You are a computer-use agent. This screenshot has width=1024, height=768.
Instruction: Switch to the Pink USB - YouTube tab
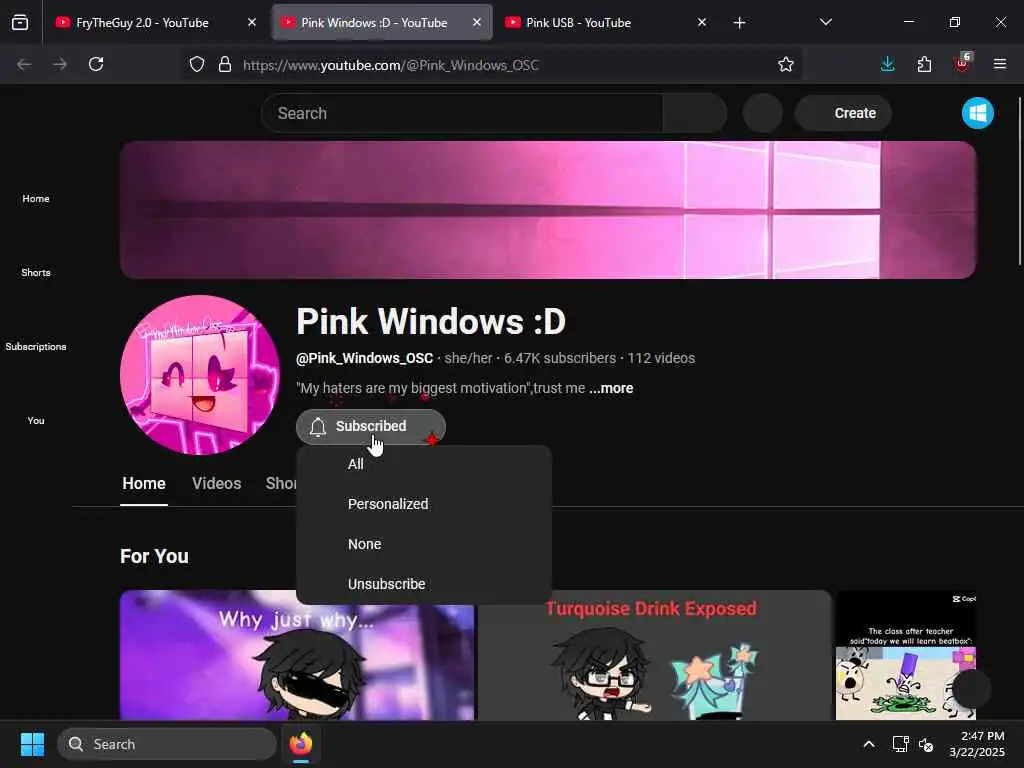tap(606, 22)
